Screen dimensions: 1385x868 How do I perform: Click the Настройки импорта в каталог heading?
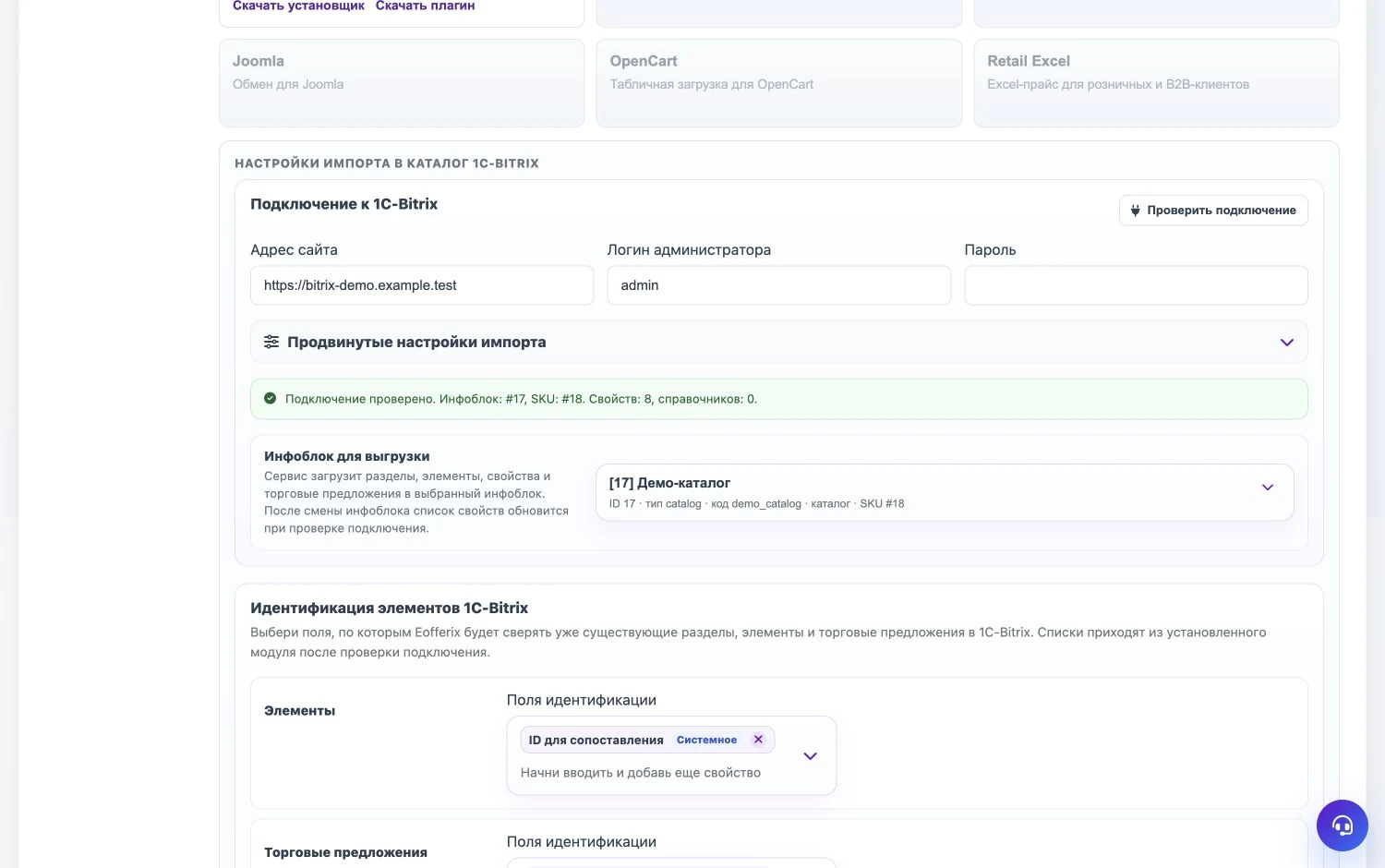pyautogui.click(x=387, y=163)
